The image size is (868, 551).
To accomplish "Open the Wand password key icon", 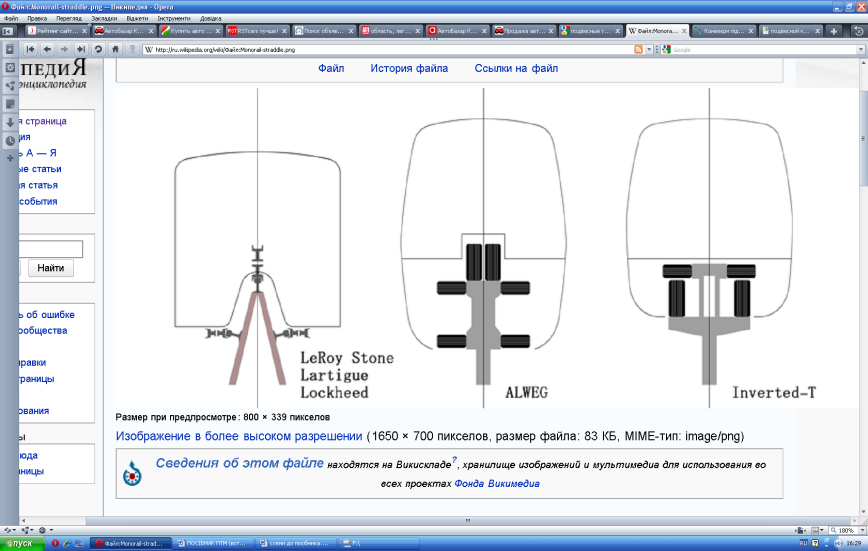I will tap(132, 49).
